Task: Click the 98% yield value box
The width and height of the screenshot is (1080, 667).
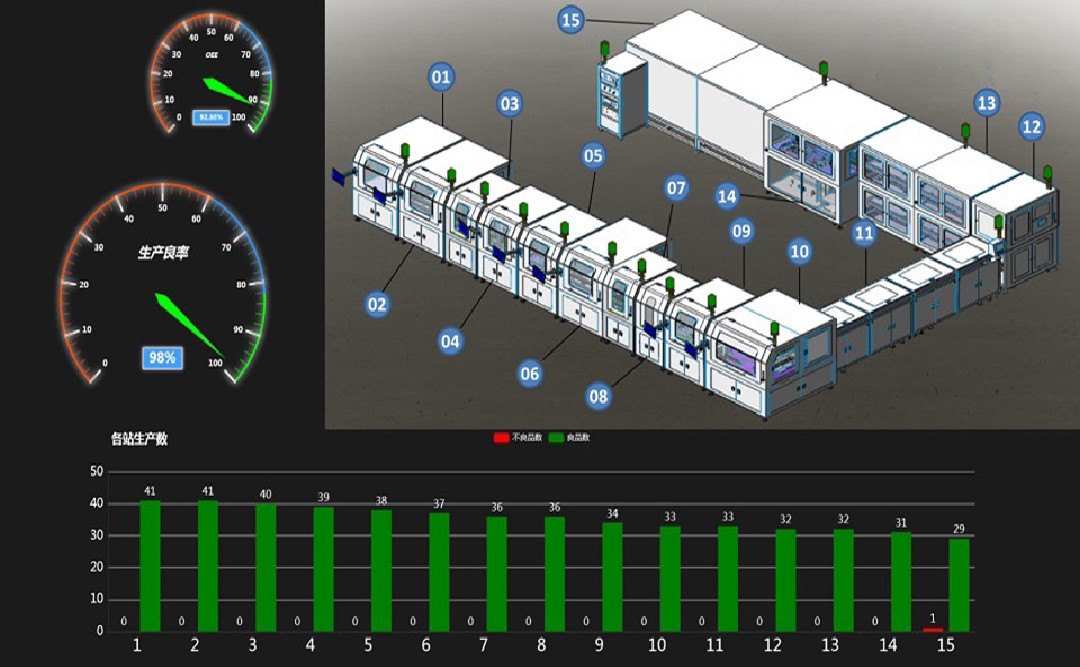Action: (162, 357)
